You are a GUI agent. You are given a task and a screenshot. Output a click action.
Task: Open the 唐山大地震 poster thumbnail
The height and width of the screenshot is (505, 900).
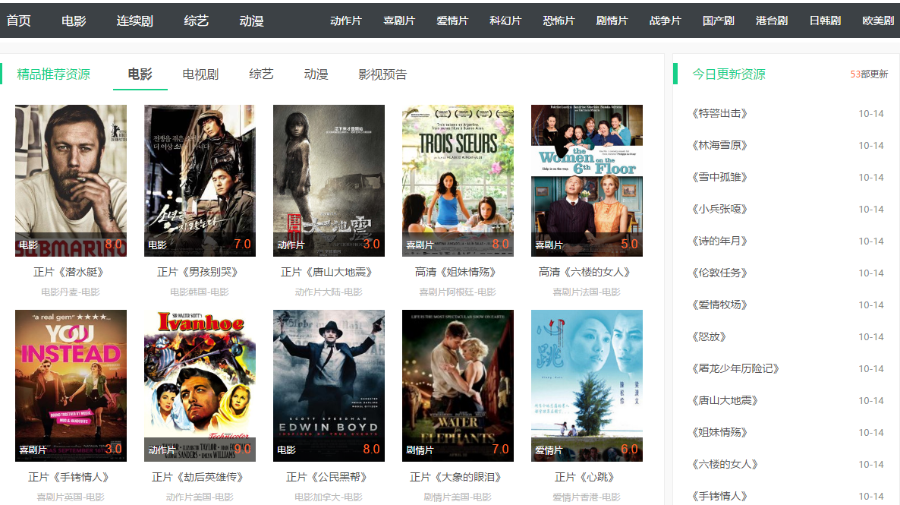(329, 180)
